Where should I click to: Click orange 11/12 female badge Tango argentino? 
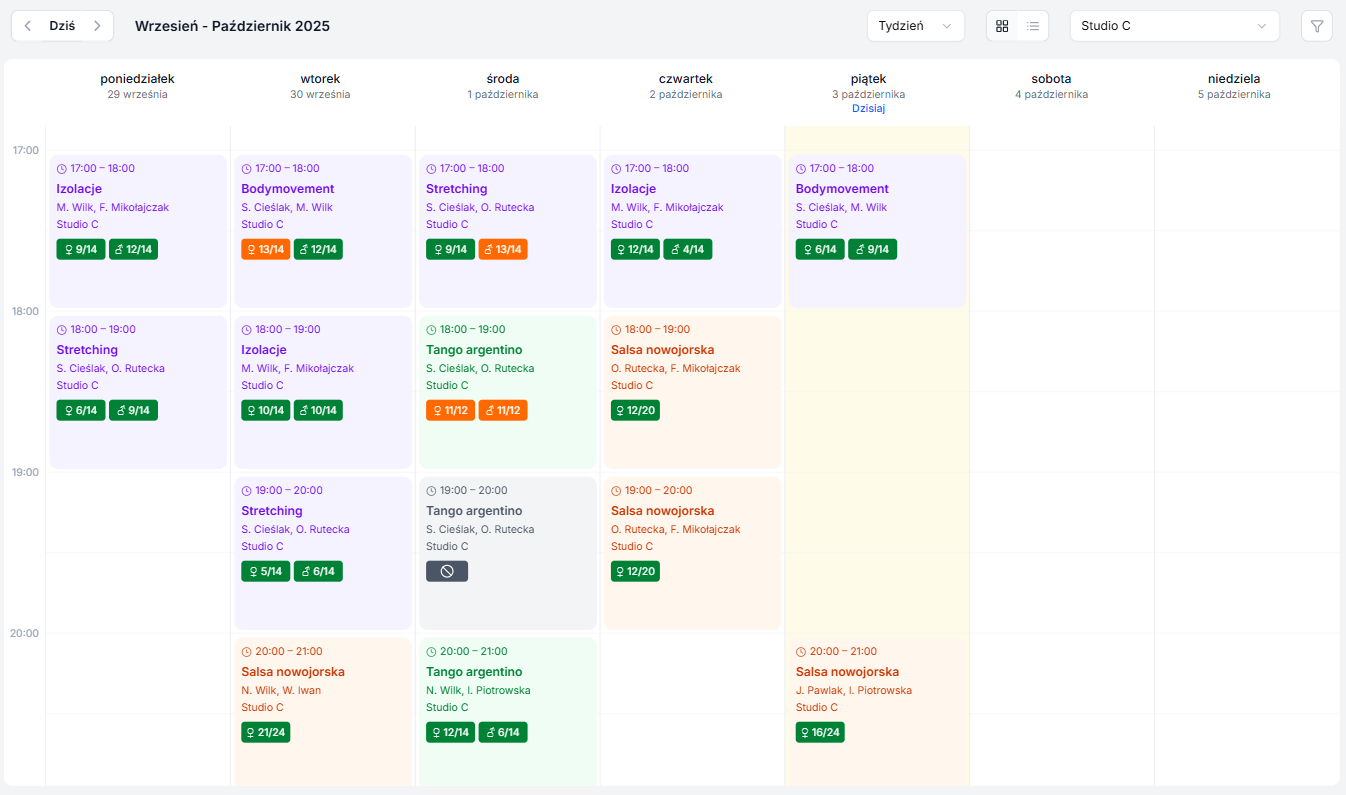[x=450, y=410]
